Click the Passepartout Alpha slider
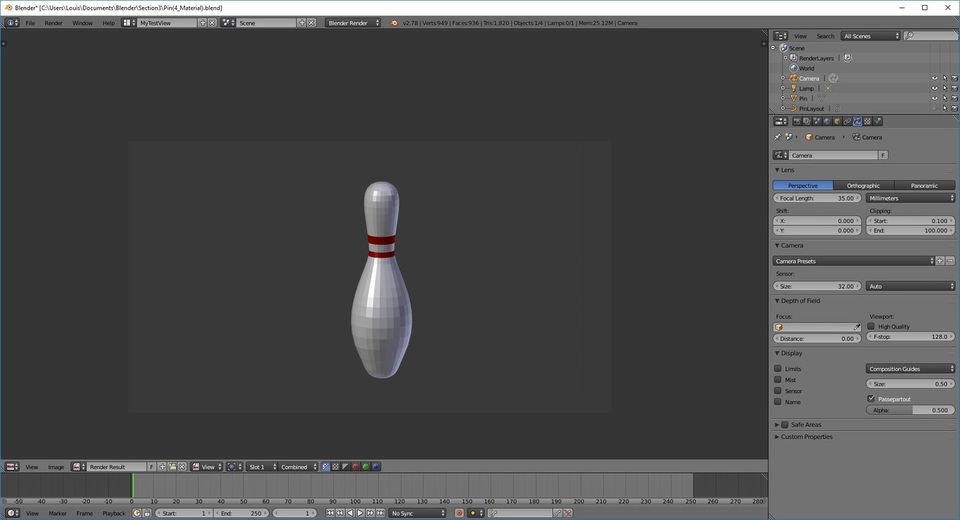 pyautogui.click(x=911, y=410)
